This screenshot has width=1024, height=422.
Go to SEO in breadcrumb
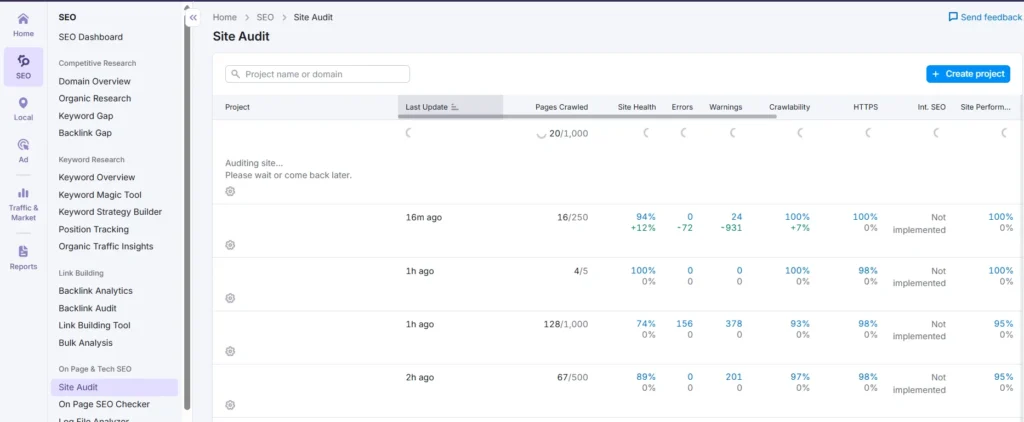(265, 18)
